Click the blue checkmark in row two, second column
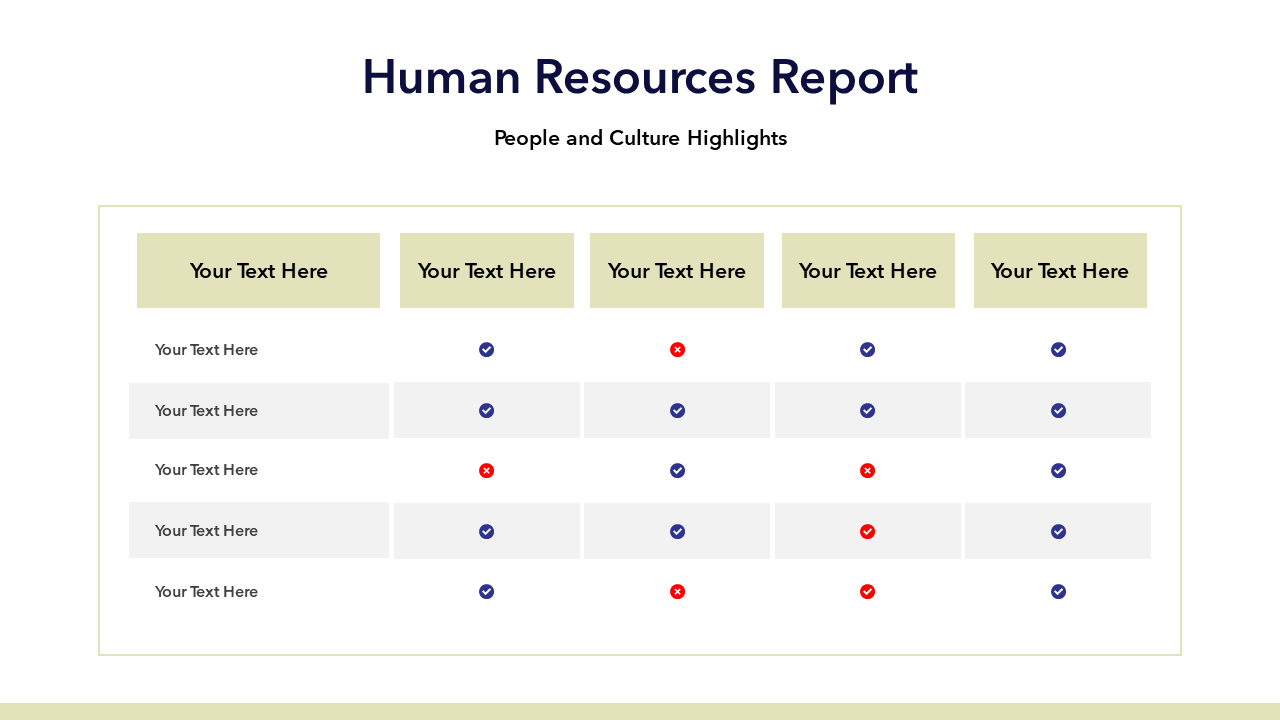Screen dimensions: 1280x720 (486, 411)
